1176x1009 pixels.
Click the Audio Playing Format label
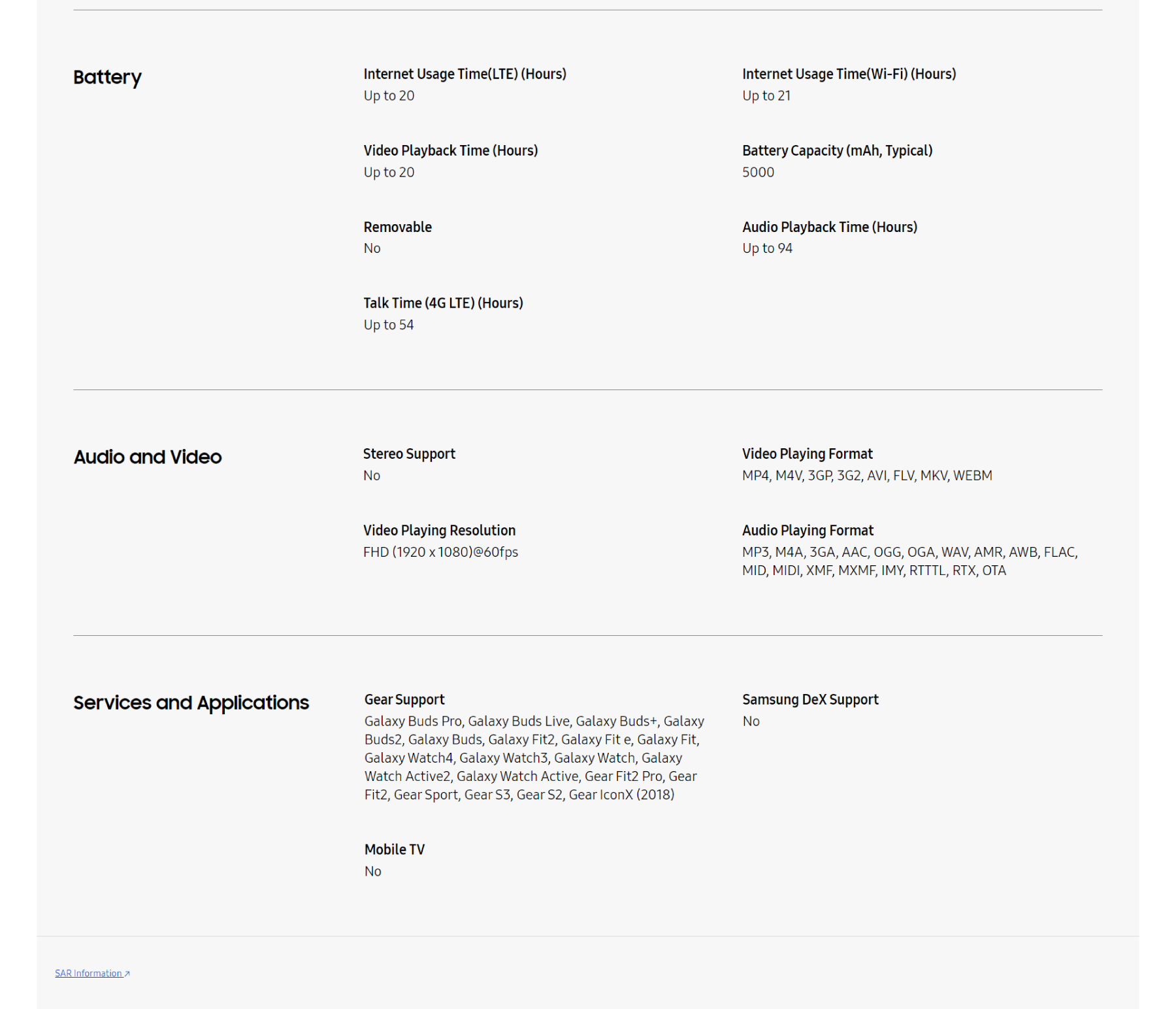pos(808,530)
